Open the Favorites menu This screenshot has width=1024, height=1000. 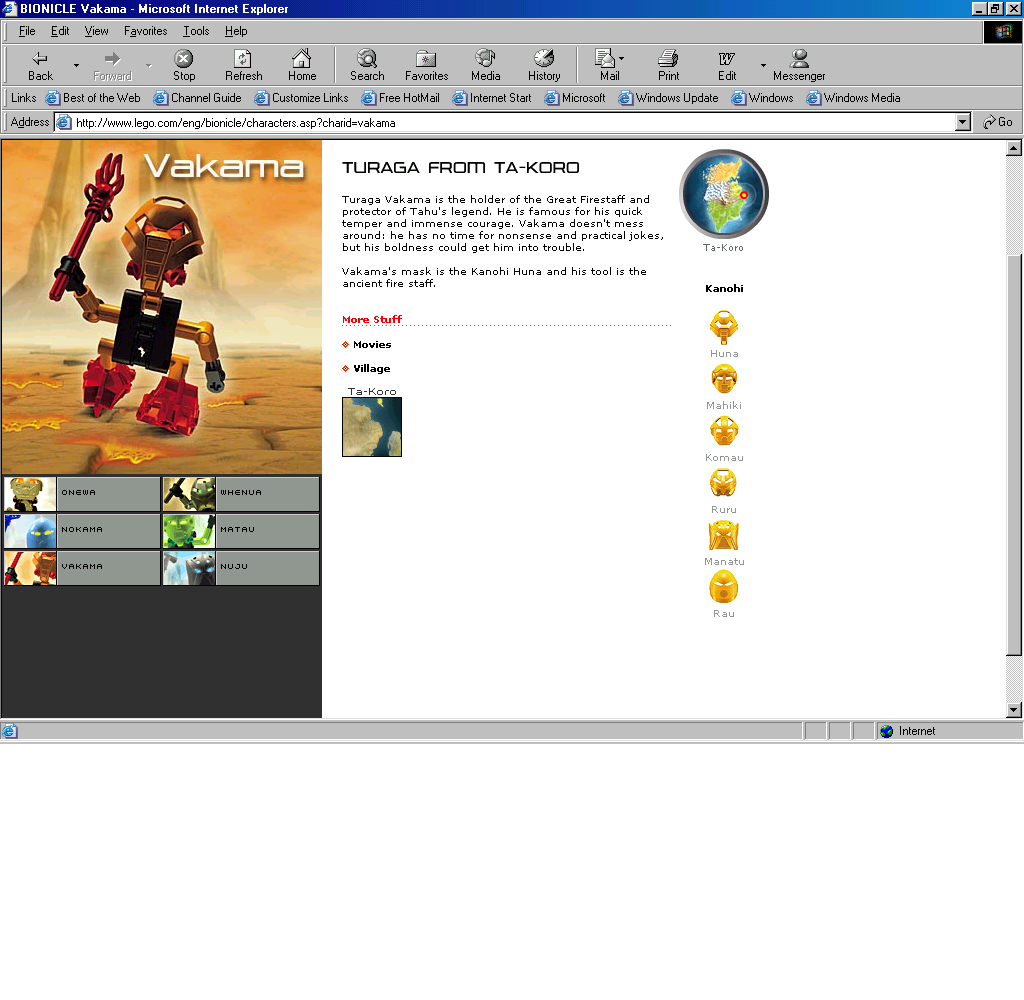(x=146, y=31)
